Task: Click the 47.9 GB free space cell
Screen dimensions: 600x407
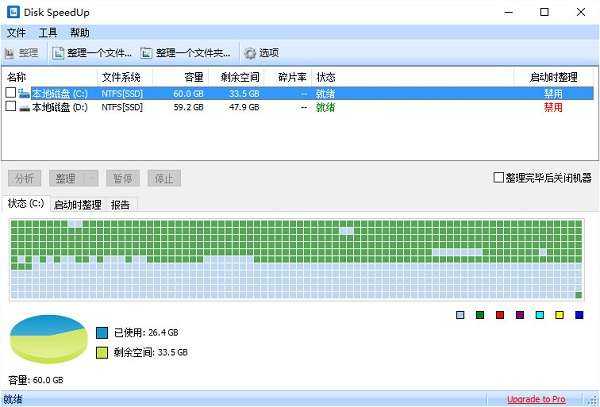Action: click(244, 107)
